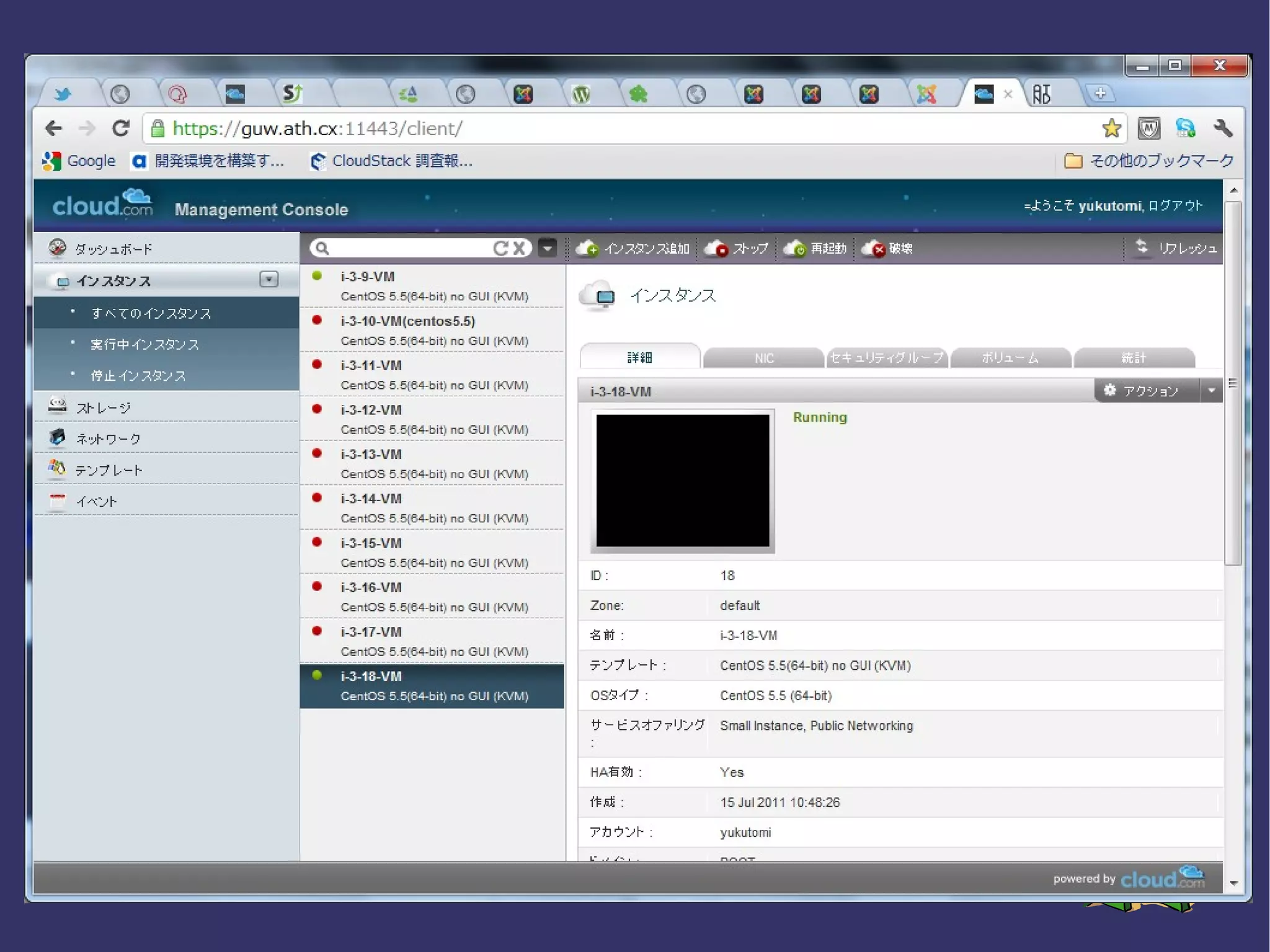Click リフレッシュ to refresh the list

[x=1176, y=248]
